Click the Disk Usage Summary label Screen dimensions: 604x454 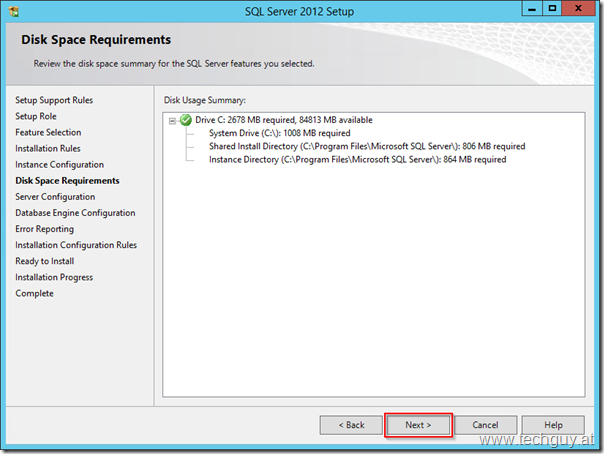coord(205,100)
